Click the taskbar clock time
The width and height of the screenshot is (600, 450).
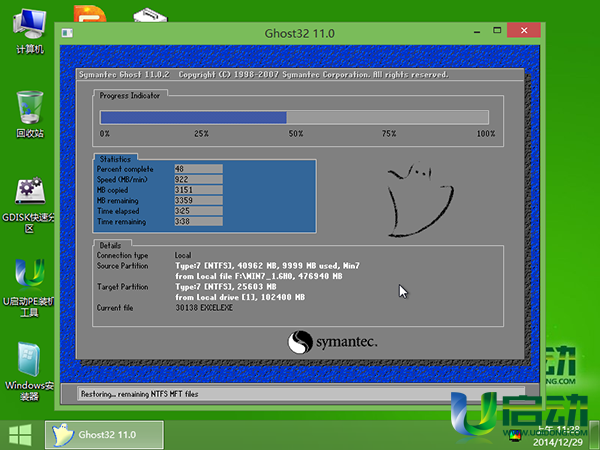click(x=559, y=429)
